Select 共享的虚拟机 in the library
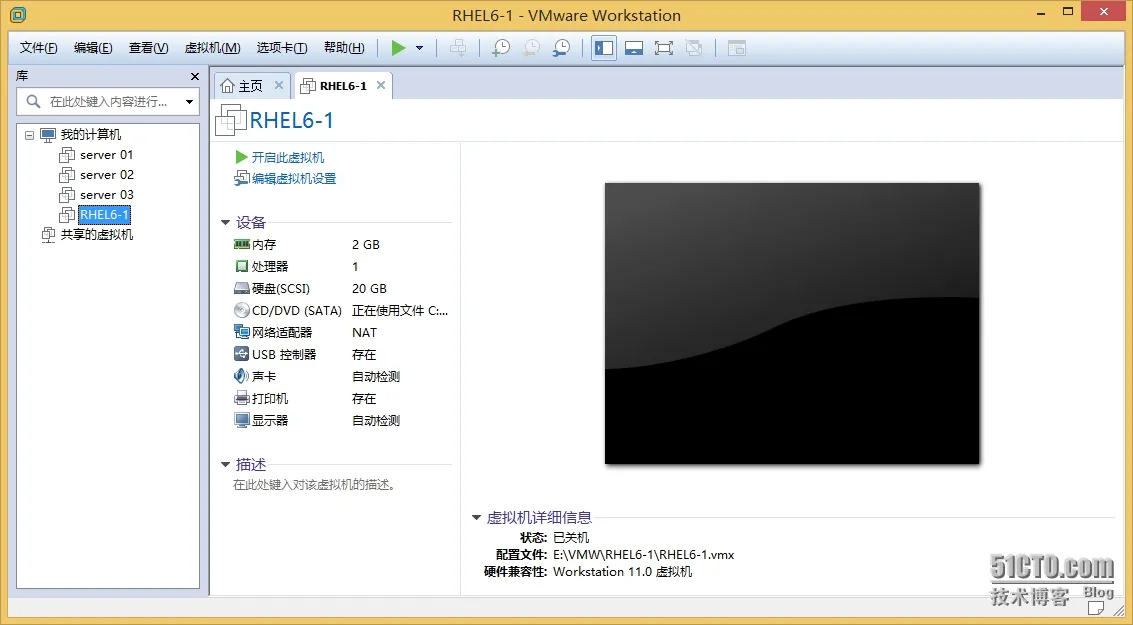 coord(97,235)
